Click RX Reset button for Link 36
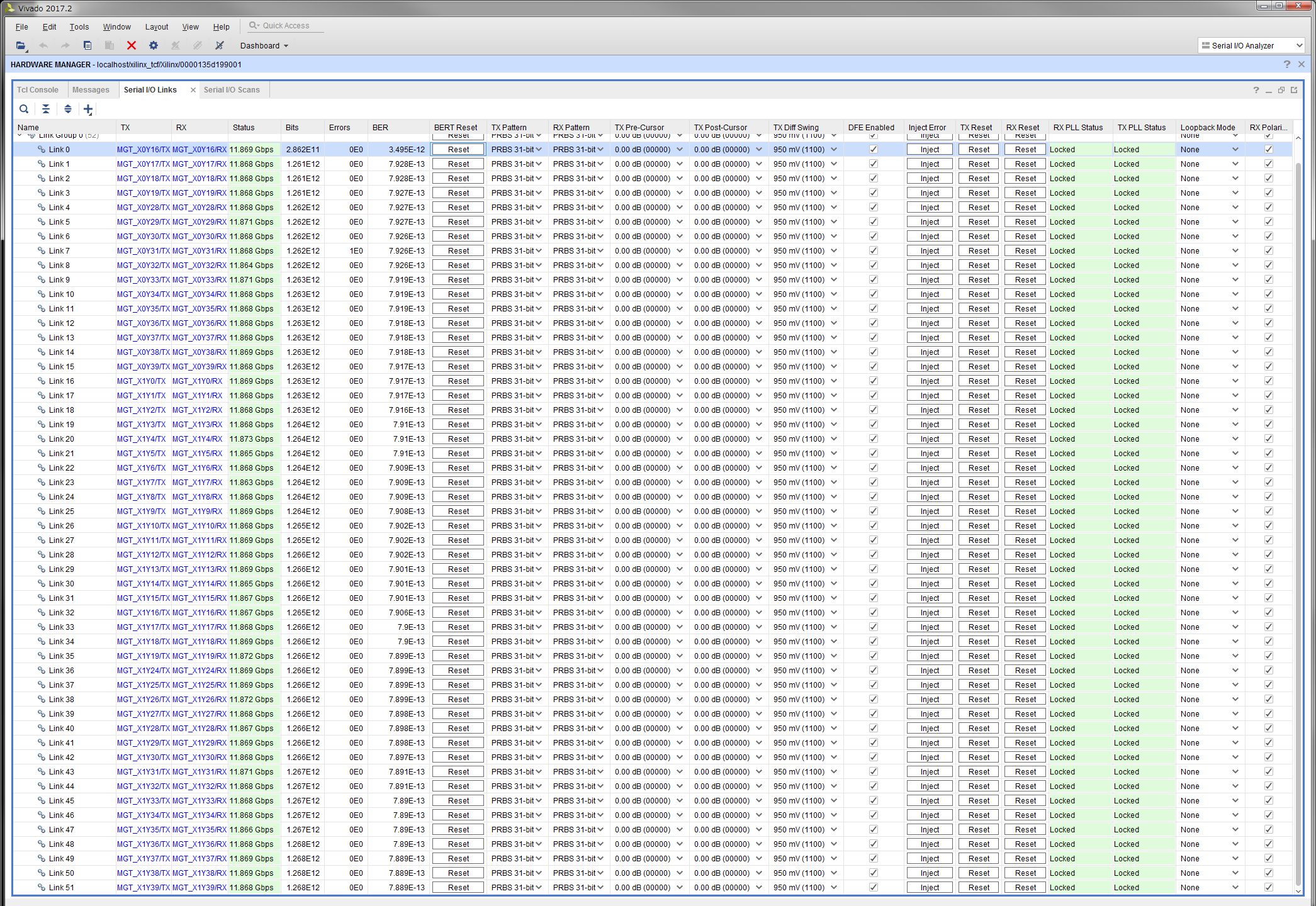The height and width of the screenshot is (906, 1316). point(1025,671)
